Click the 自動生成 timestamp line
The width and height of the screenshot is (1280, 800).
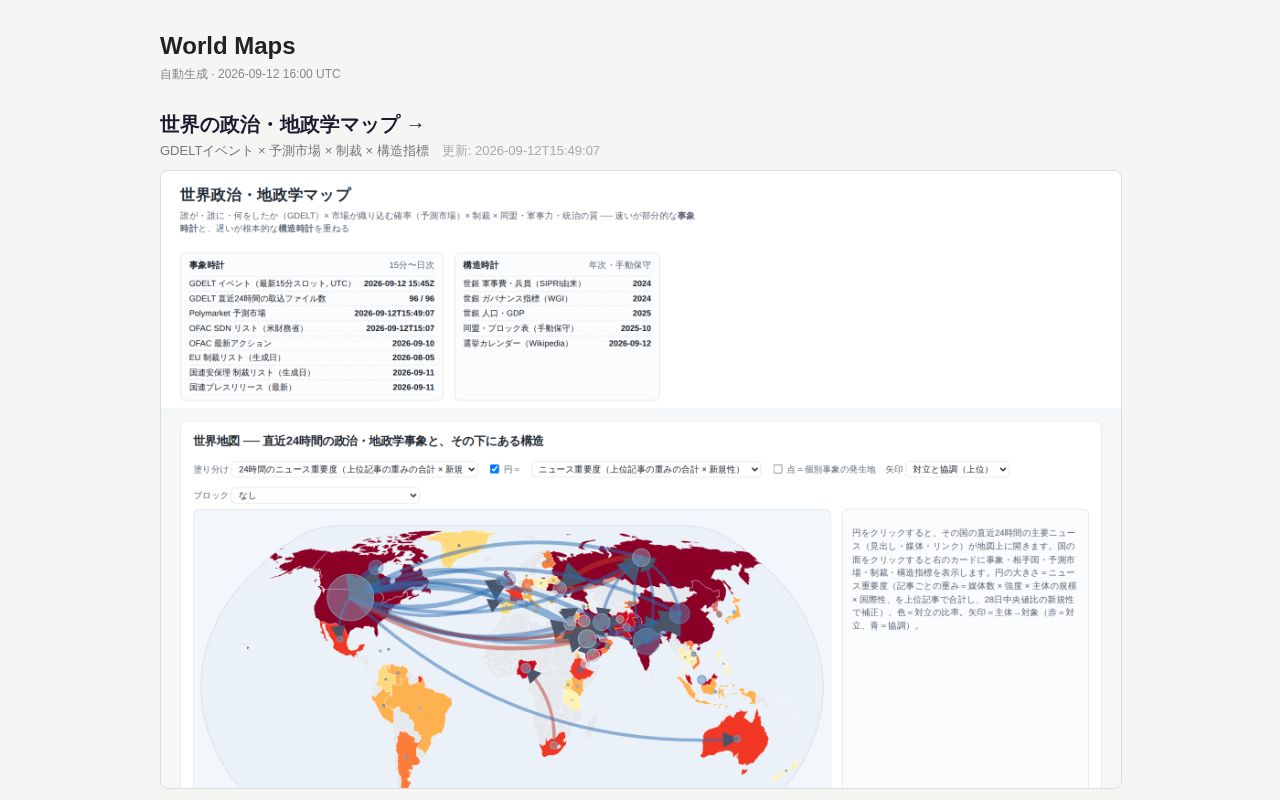point(250,74)
